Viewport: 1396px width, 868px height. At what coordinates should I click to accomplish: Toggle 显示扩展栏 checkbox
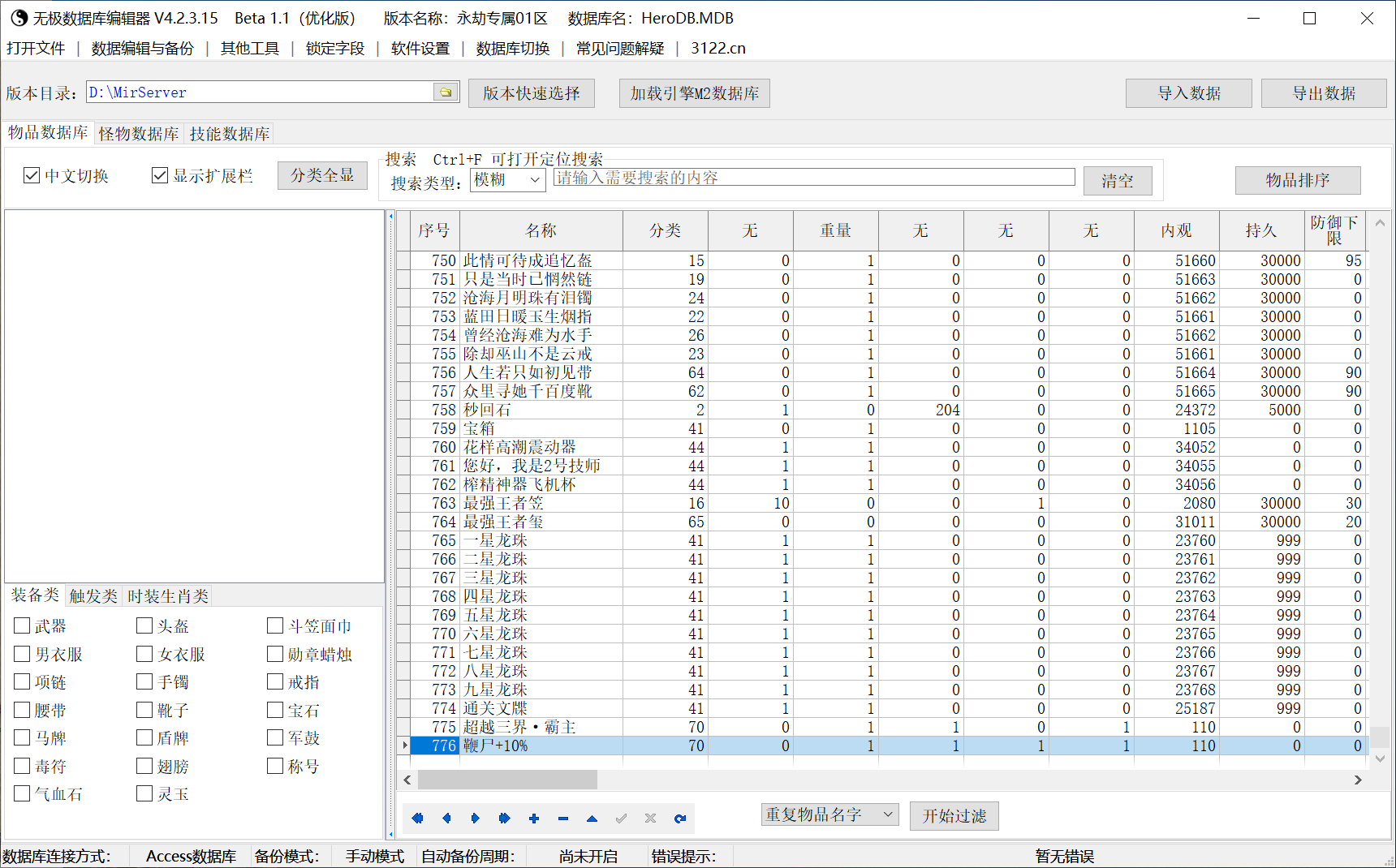[160, 175]
